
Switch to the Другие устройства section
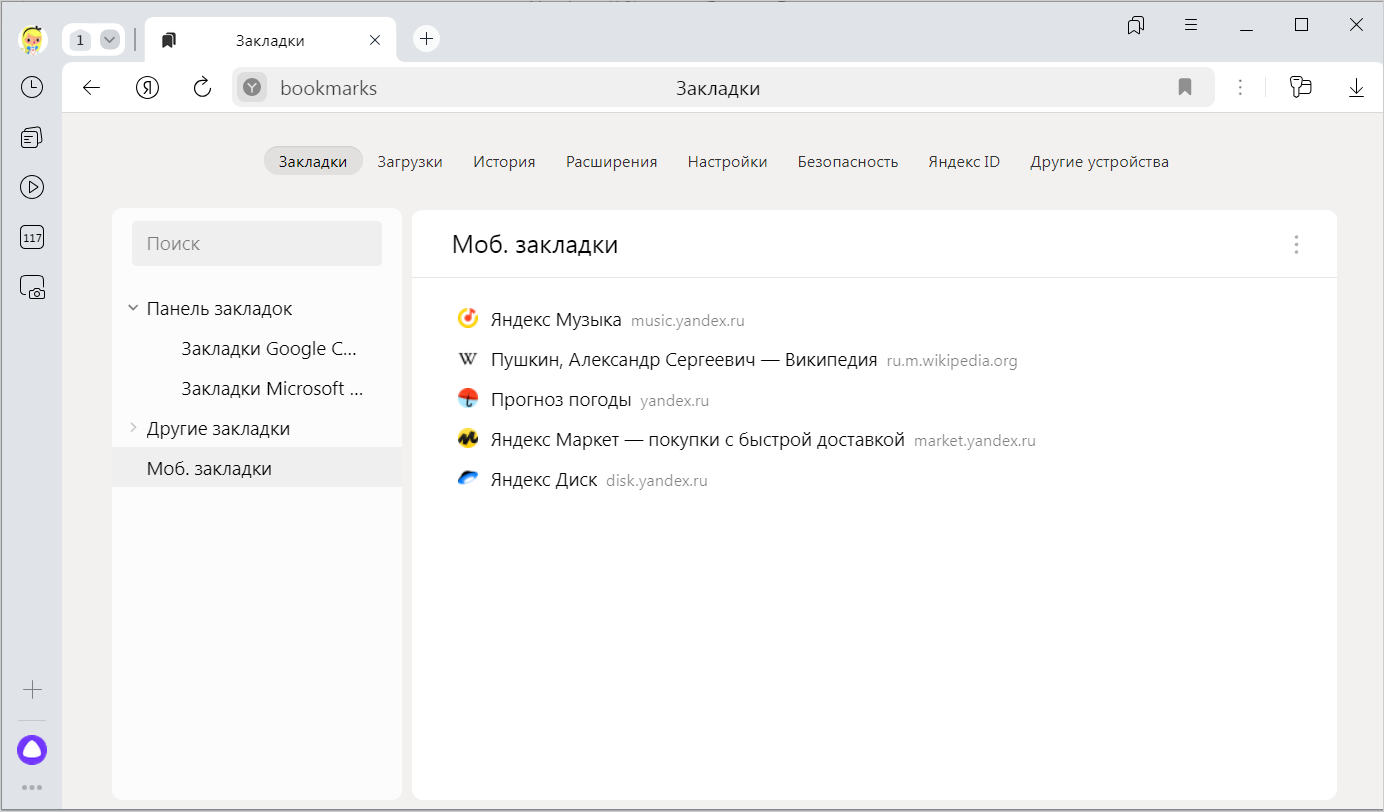pos(1099,161)
